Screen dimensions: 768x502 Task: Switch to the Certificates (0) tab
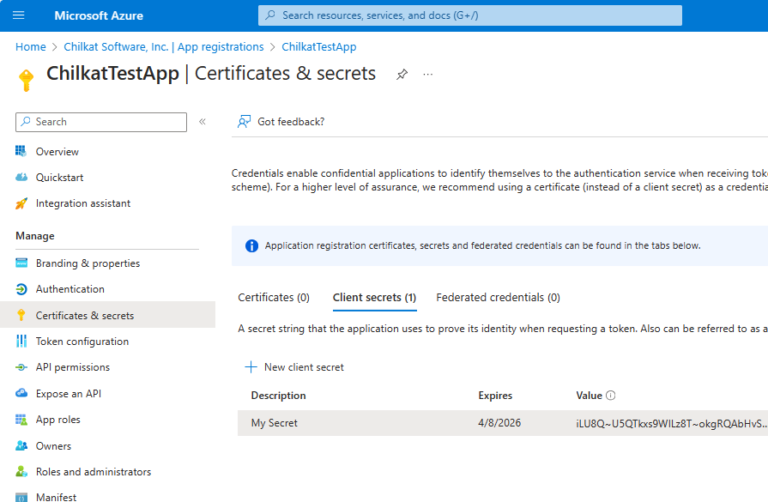coord(273,297)
